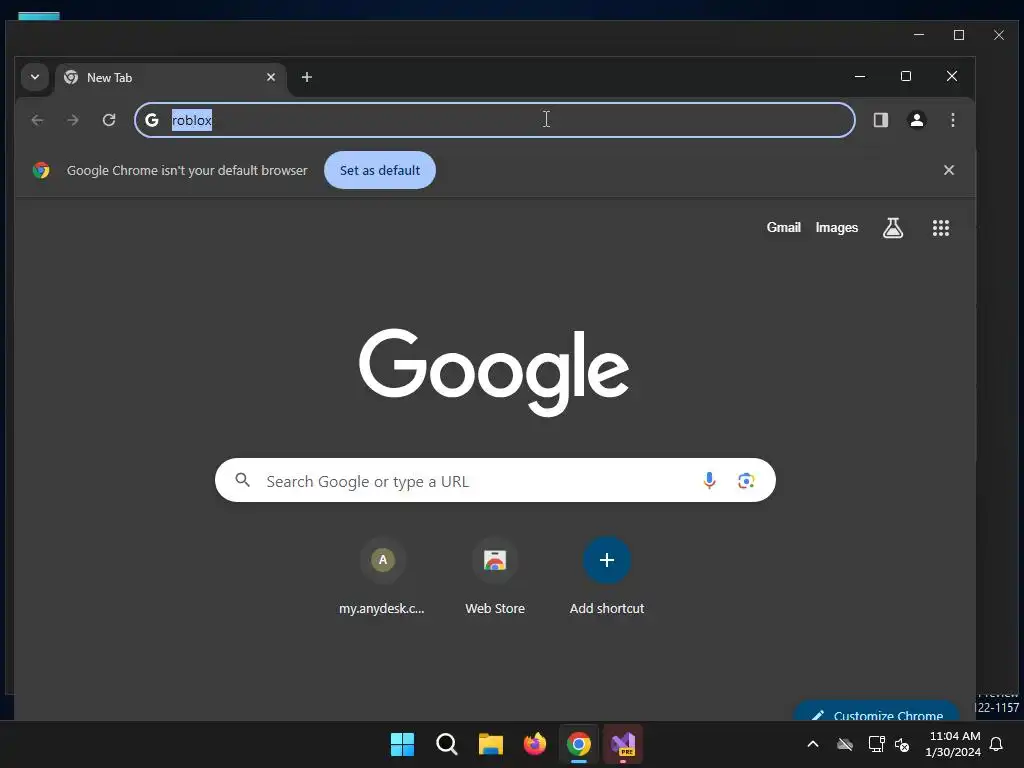The height and width of the screenshot is (768, 1024).
Task: Open the Windows Start menu
Action: click(402, 744)
